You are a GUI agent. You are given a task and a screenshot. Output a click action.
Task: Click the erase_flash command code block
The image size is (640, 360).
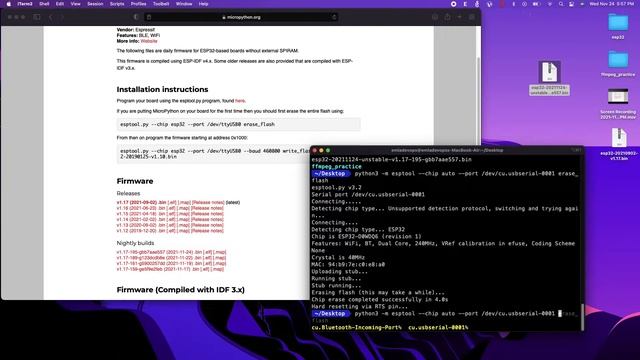(x=238, y=124)
